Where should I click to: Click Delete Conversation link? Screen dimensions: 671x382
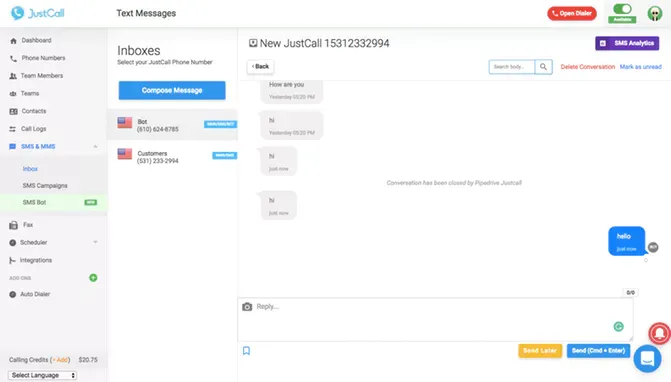588,67
